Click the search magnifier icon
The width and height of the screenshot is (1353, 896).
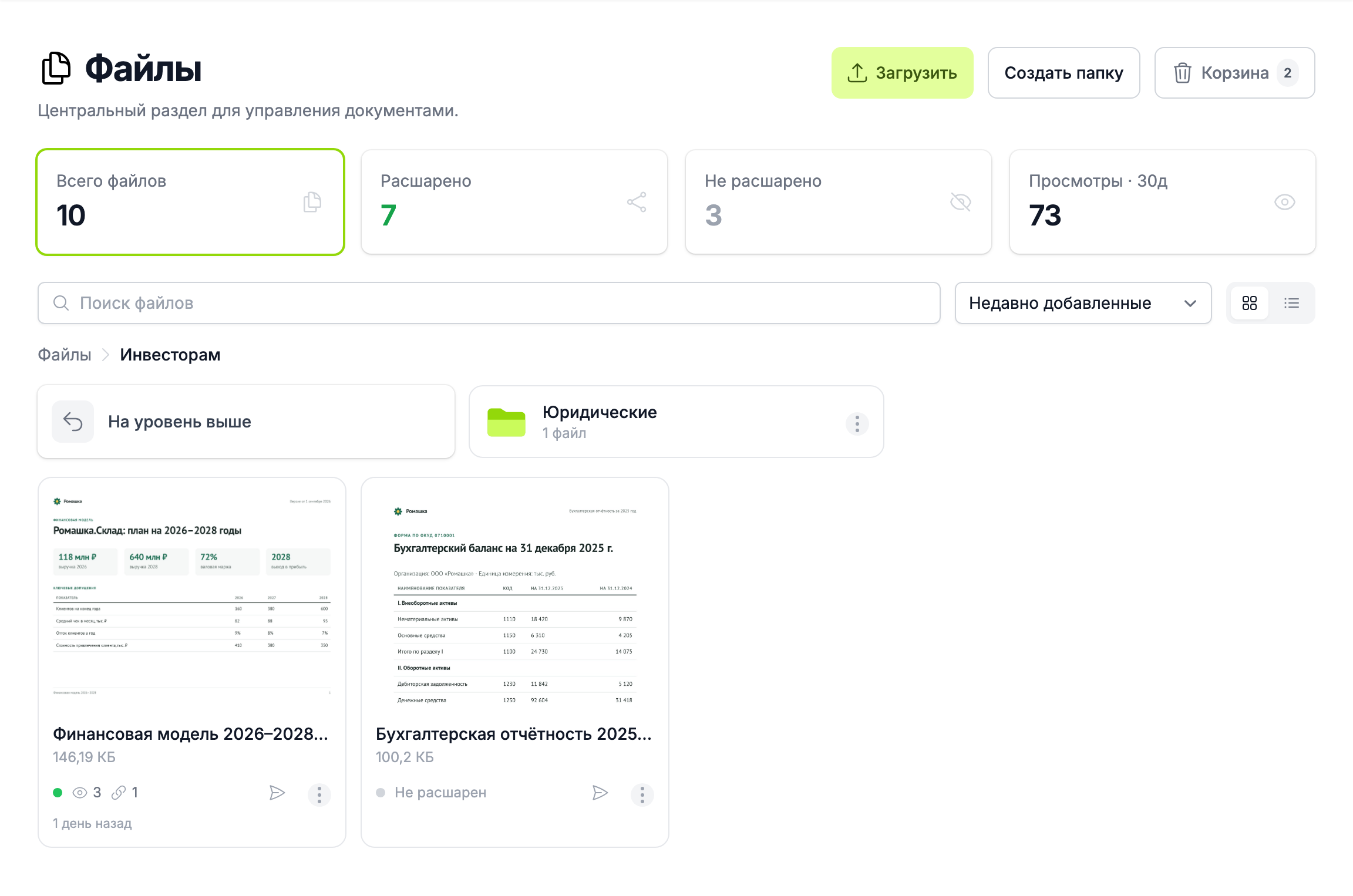(61, 303)
